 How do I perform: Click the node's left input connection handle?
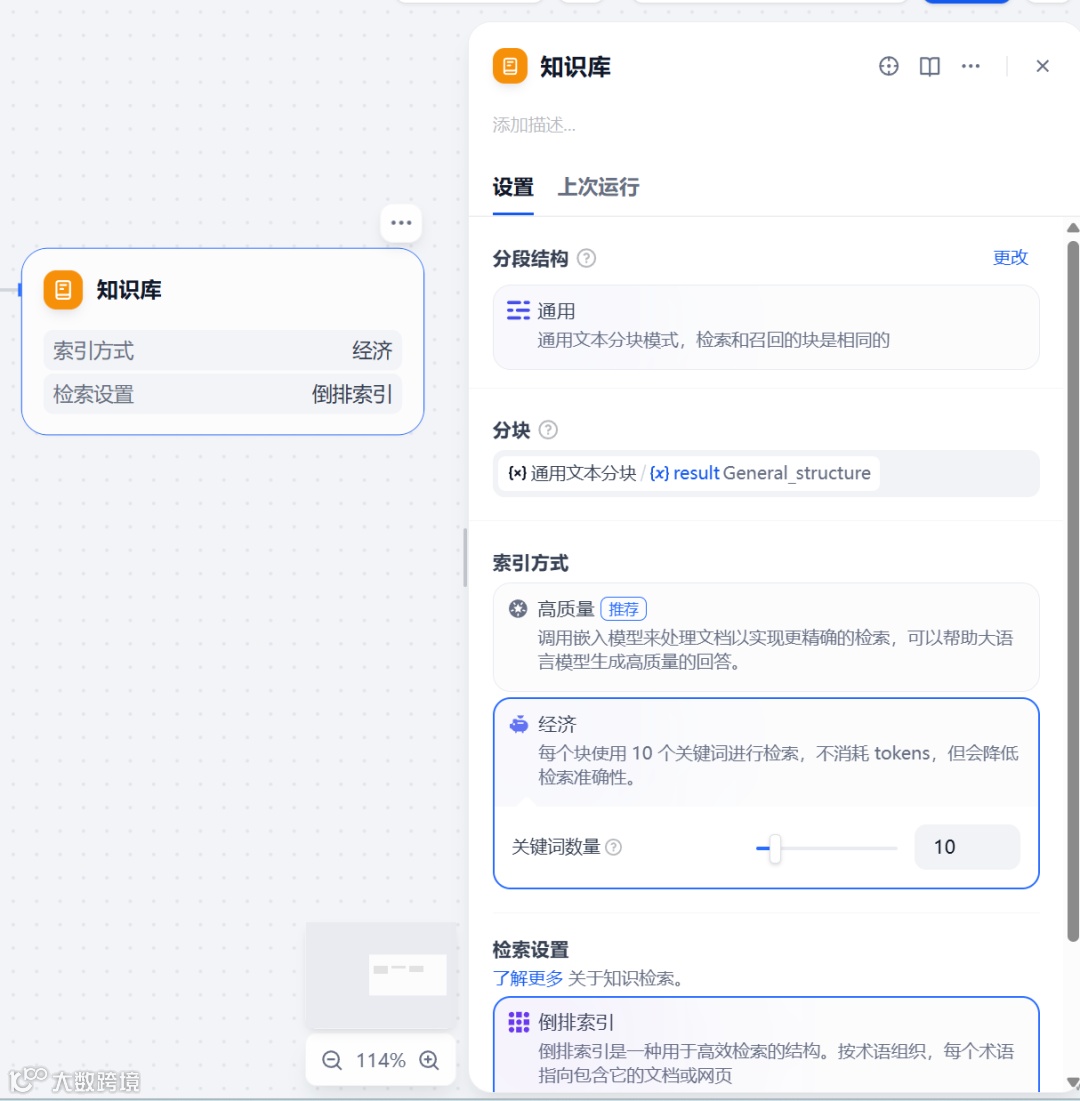pos(20,289)
